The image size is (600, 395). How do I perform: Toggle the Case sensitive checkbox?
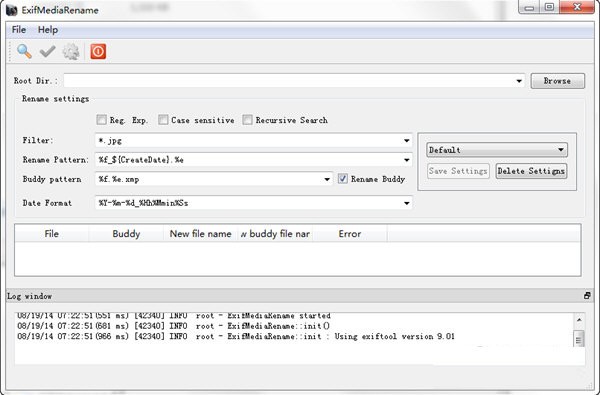pyautogui.click(x=163, y=120)
